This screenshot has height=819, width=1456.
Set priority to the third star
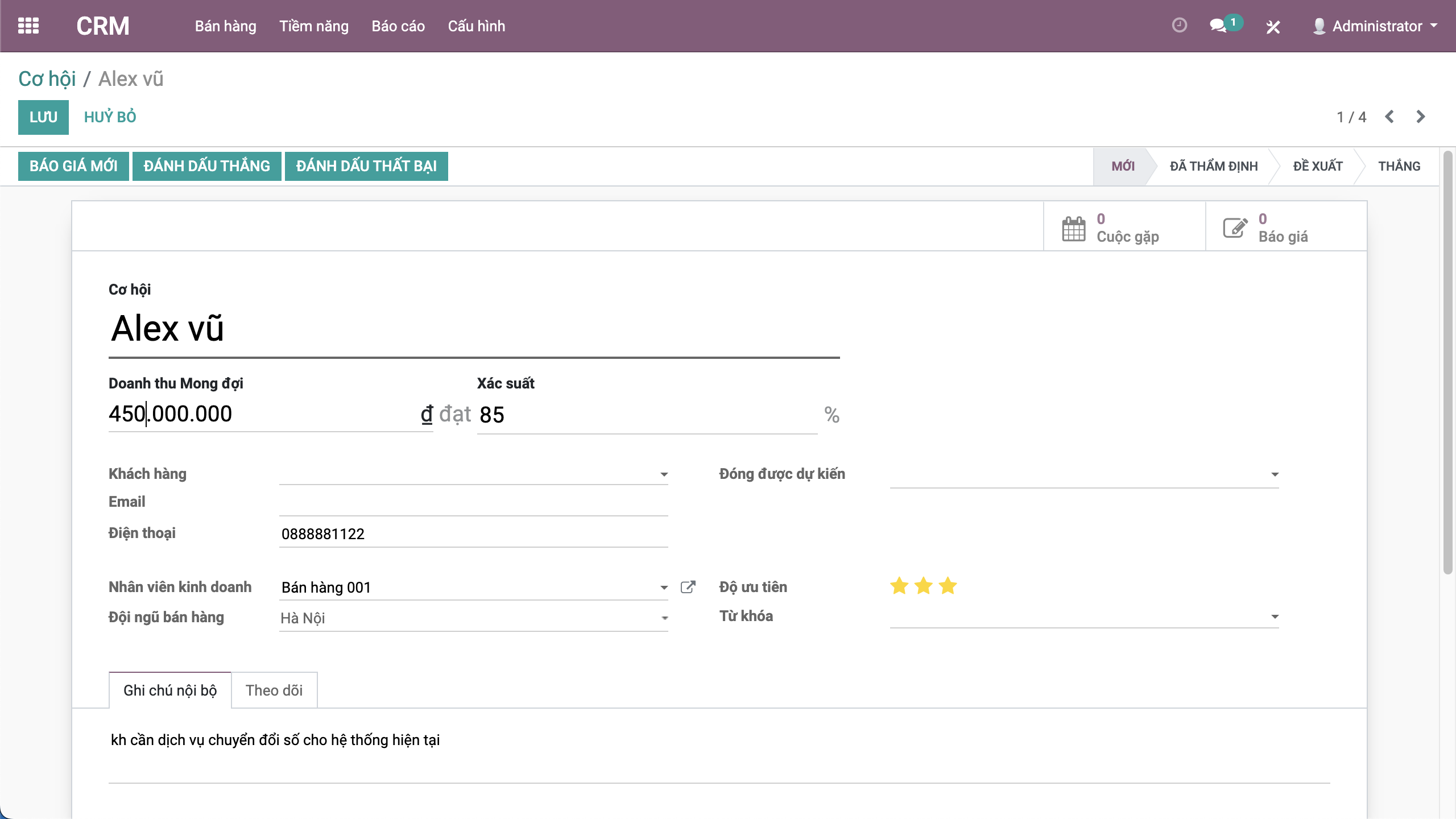(x=948, y=586)
